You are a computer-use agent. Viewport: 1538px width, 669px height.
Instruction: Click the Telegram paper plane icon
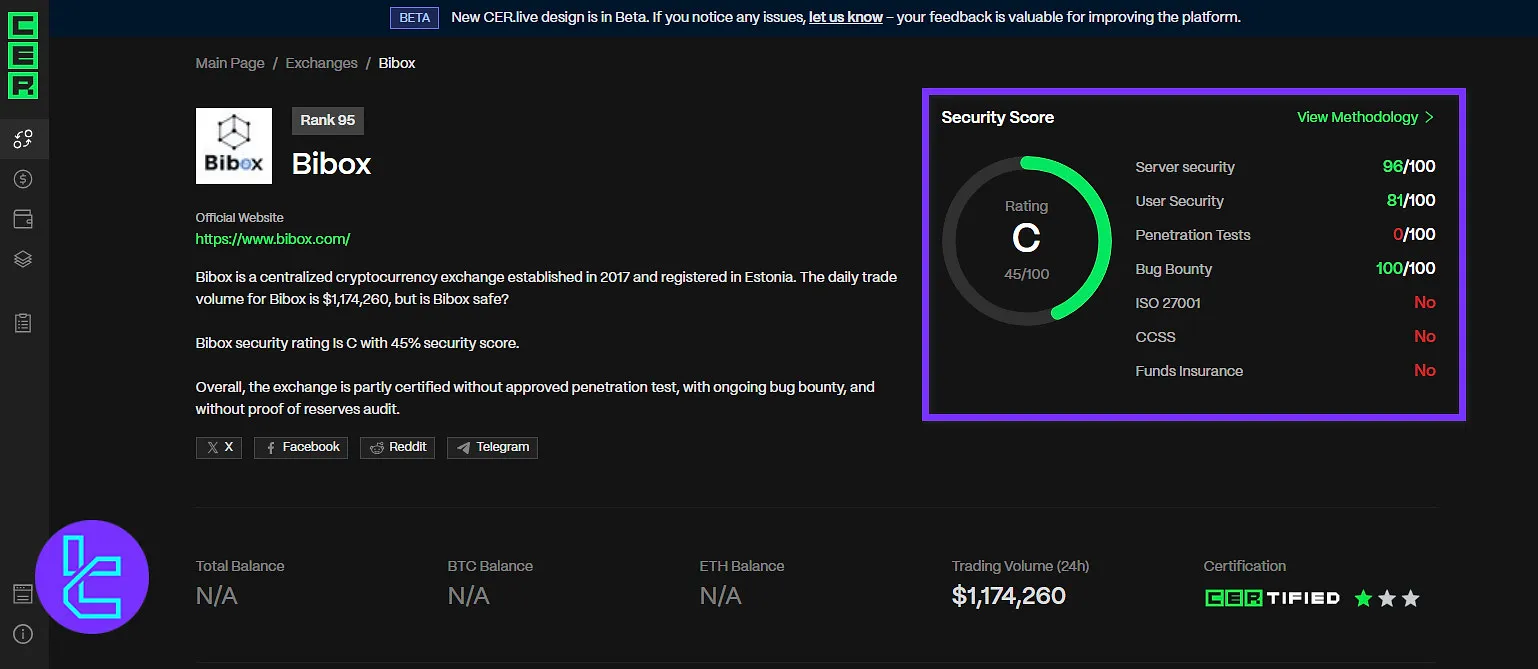click(x=463, y=448)
